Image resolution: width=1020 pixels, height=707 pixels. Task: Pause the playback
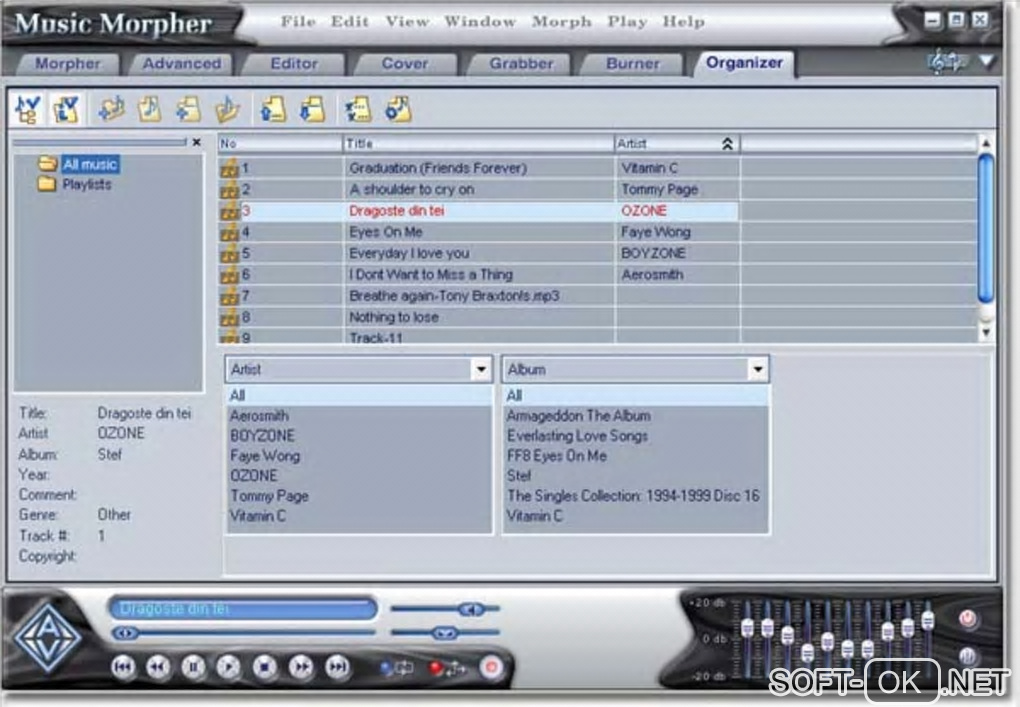click(193, 667)
